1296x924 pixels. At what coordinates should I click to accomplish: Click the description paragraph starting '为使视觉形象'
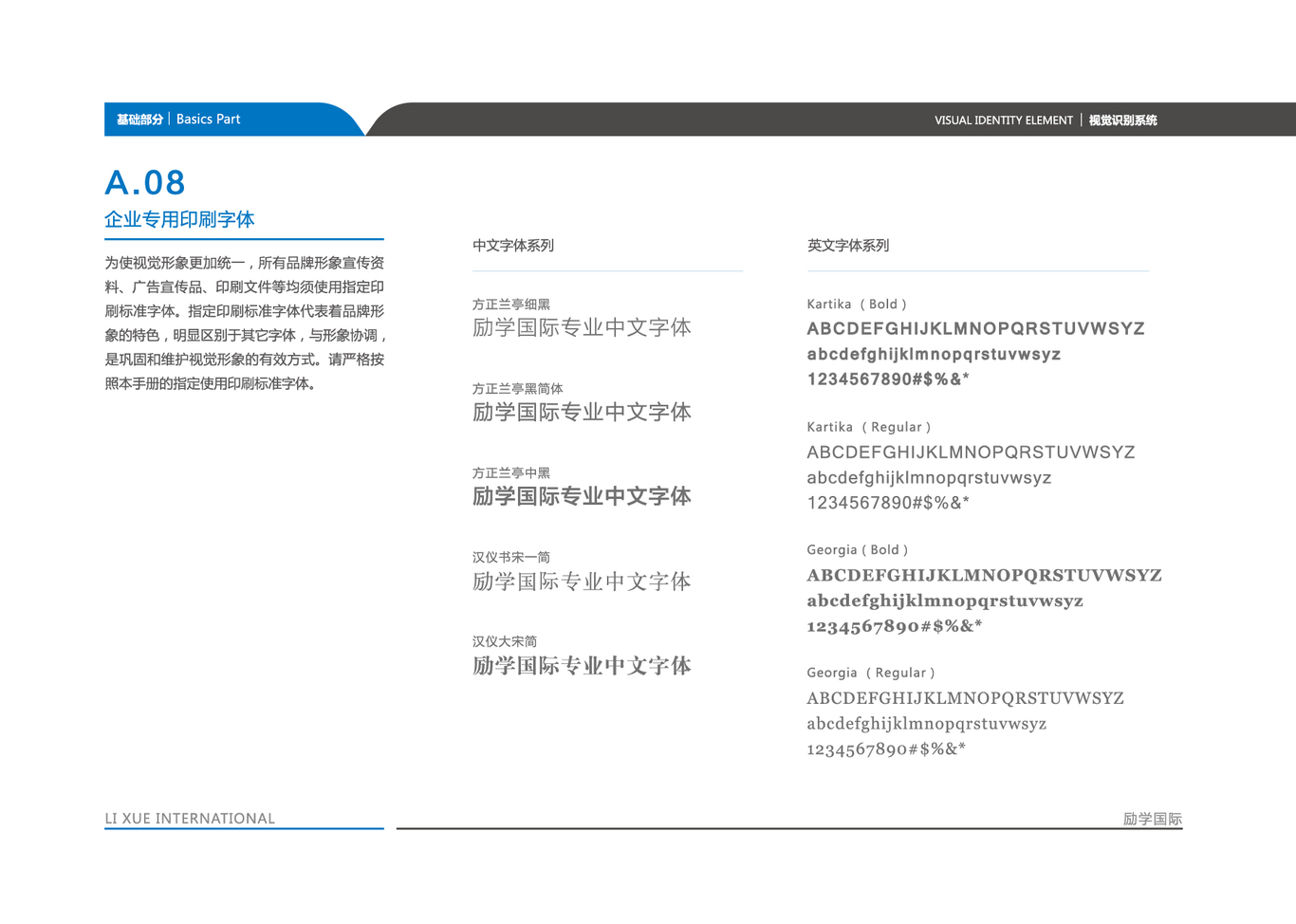point(246,323)
